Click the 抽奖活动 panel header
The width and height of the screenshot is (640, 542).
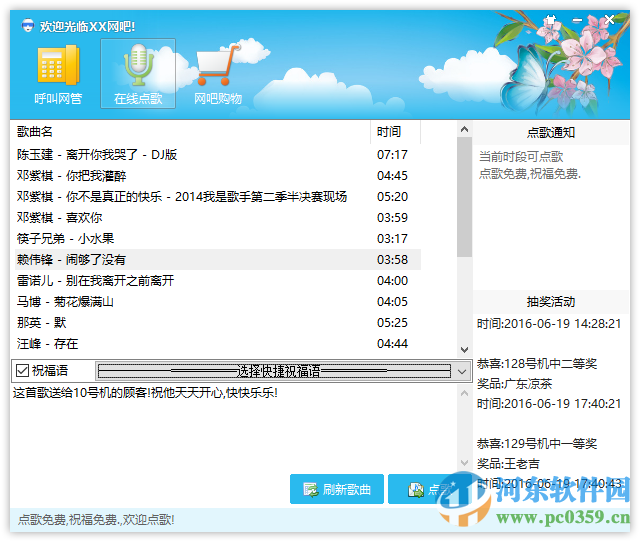coord(551,302)
